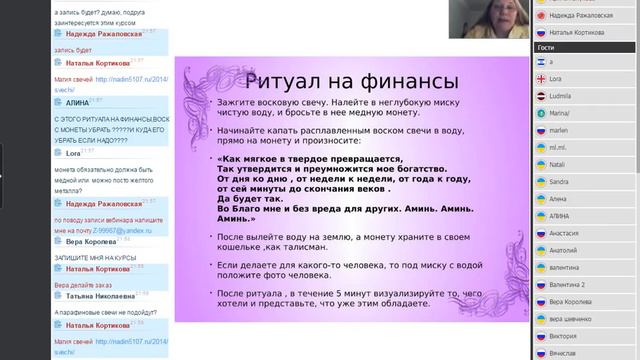Click red avatar icon beside Надежда Ражаловская in participants
Image resolution: width=640 pixels, height=360 pixels.
541,16
